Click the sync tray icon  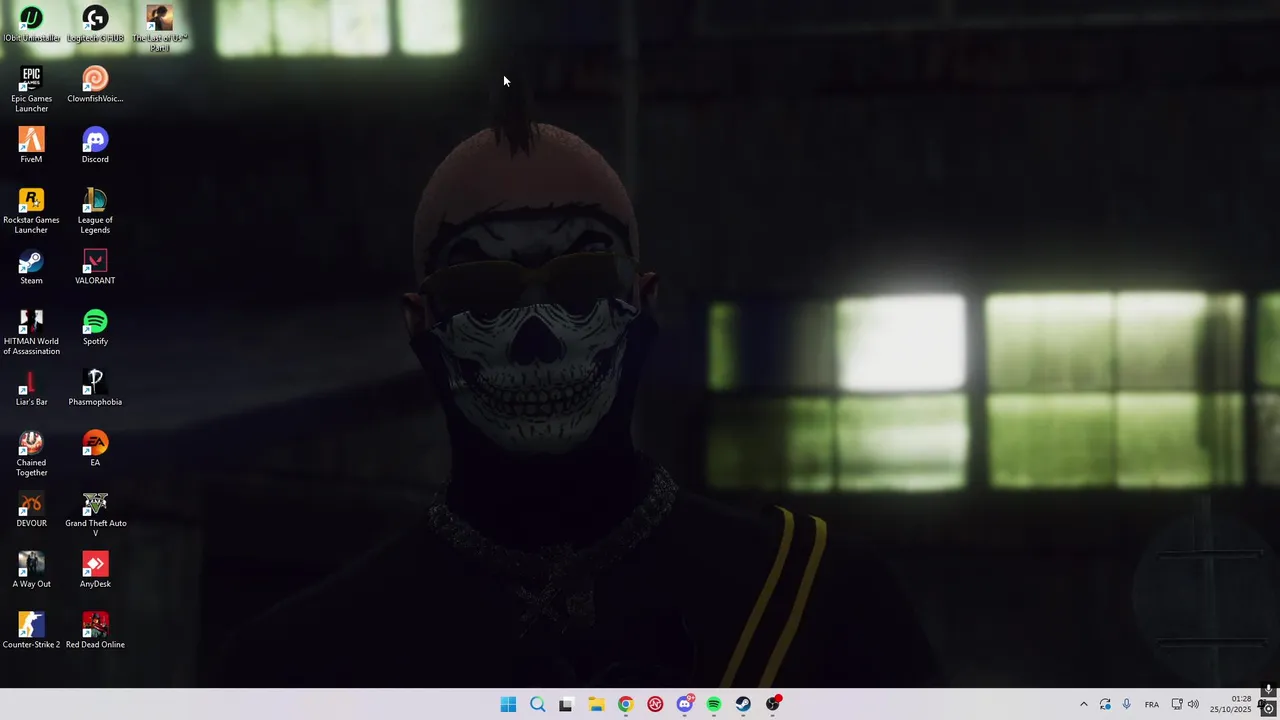[1105, 704]
